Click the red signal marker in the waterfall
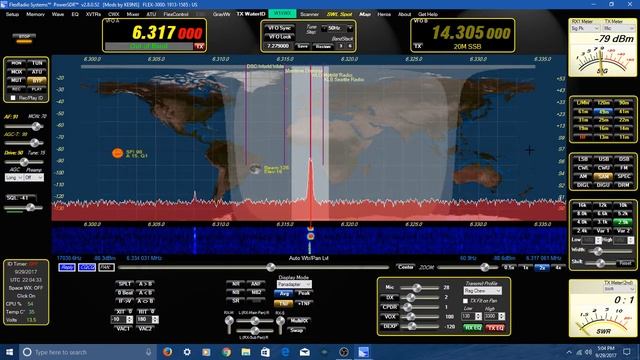Viewport: 640px width, 360px height. tap(310, 236)
